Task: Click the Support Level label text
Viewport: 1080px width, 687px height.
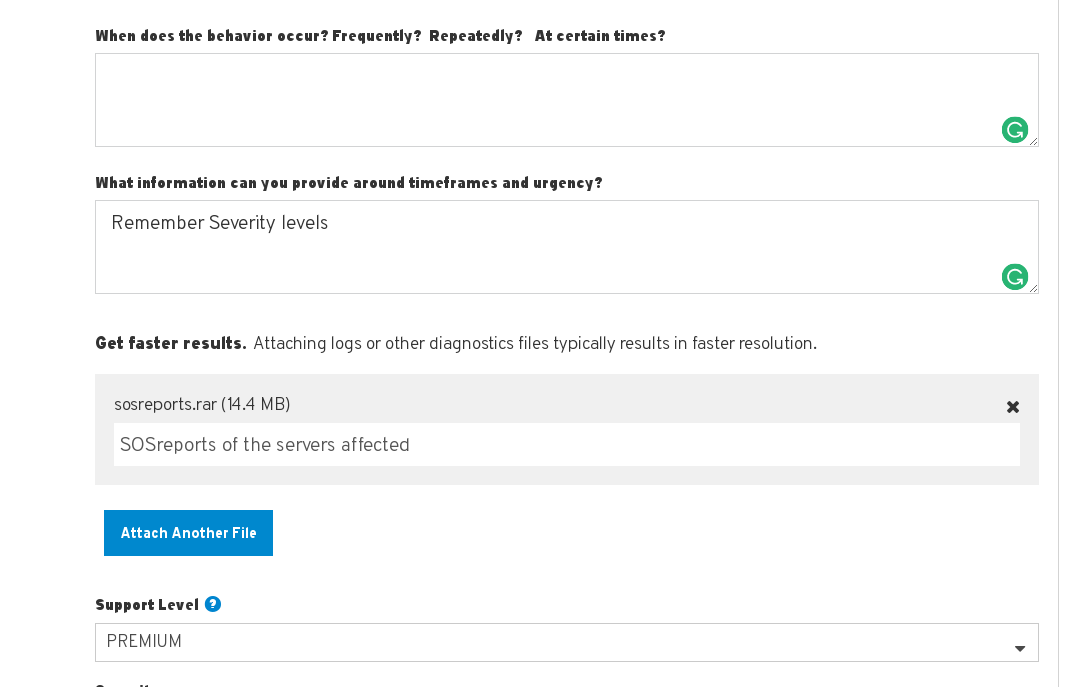Action: click(147, 605)
